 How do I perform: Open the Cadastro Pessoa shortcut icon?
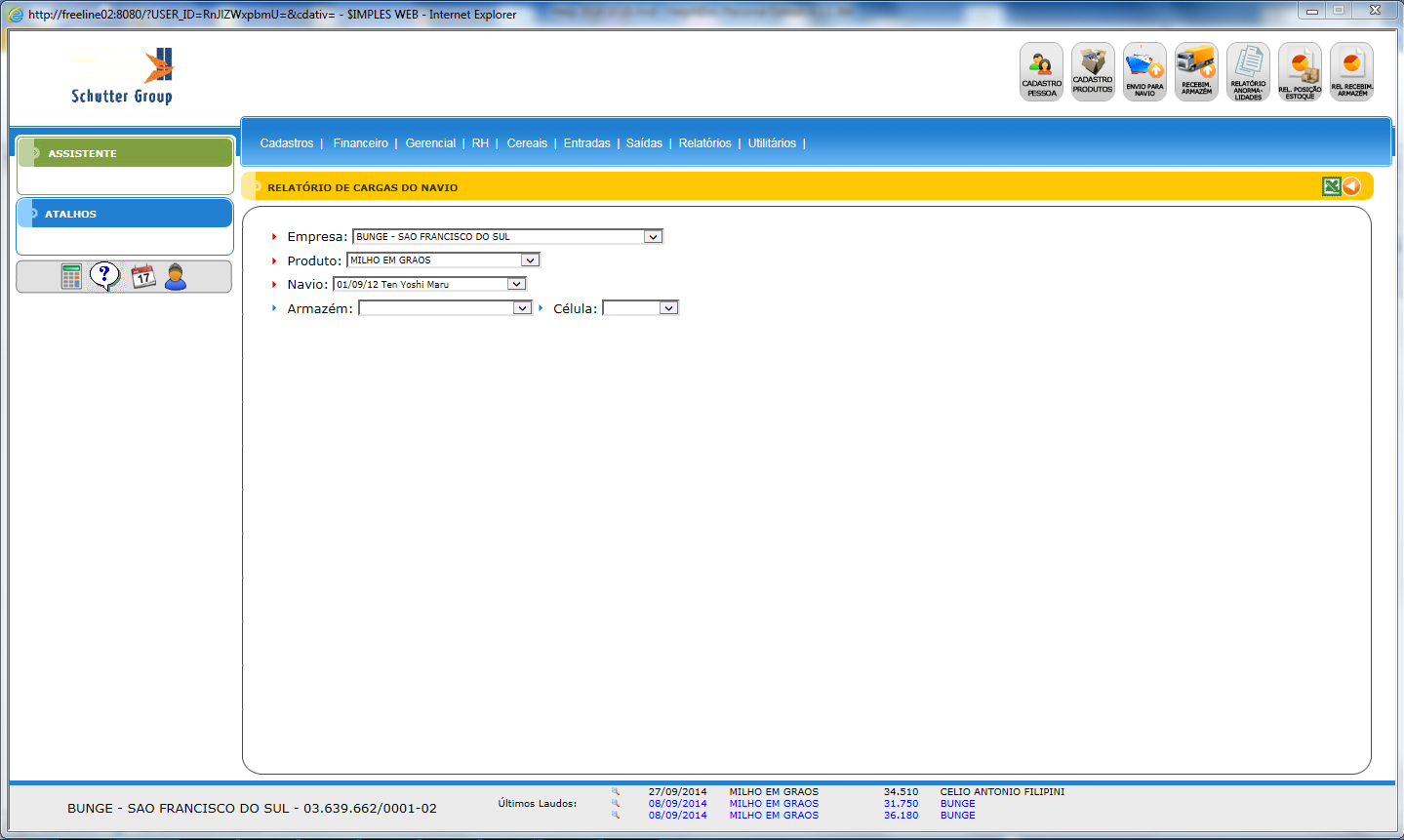click(1041, 71)
